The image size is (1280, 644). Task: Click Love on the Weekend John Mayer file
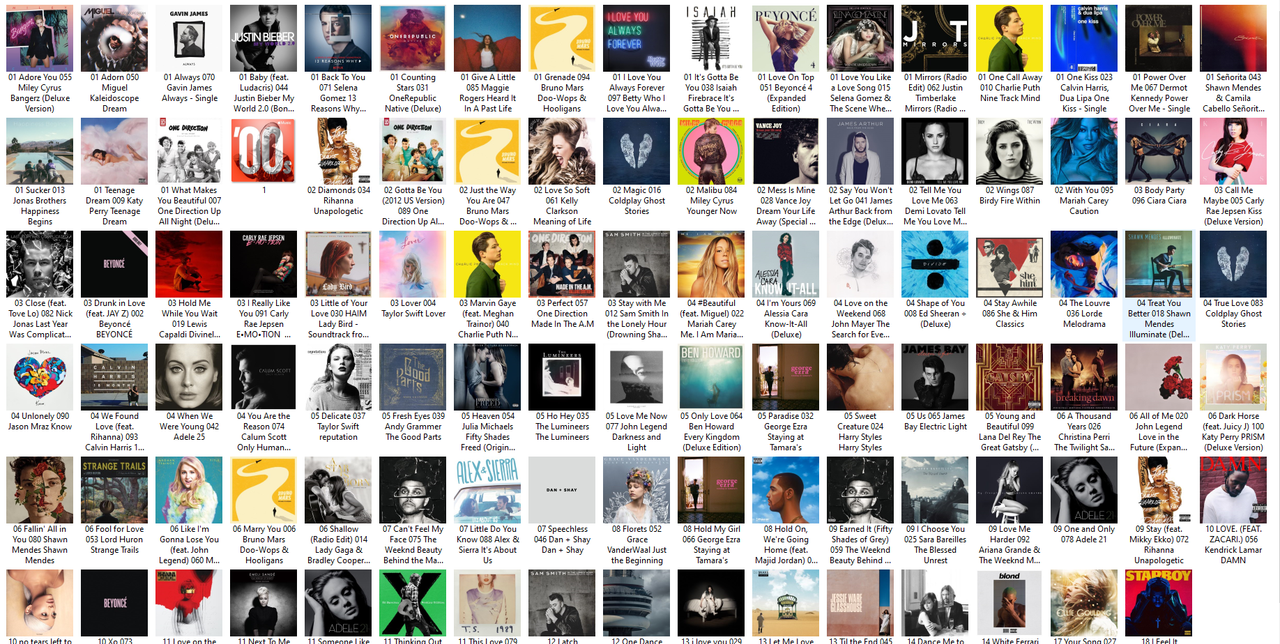[860, 286]
